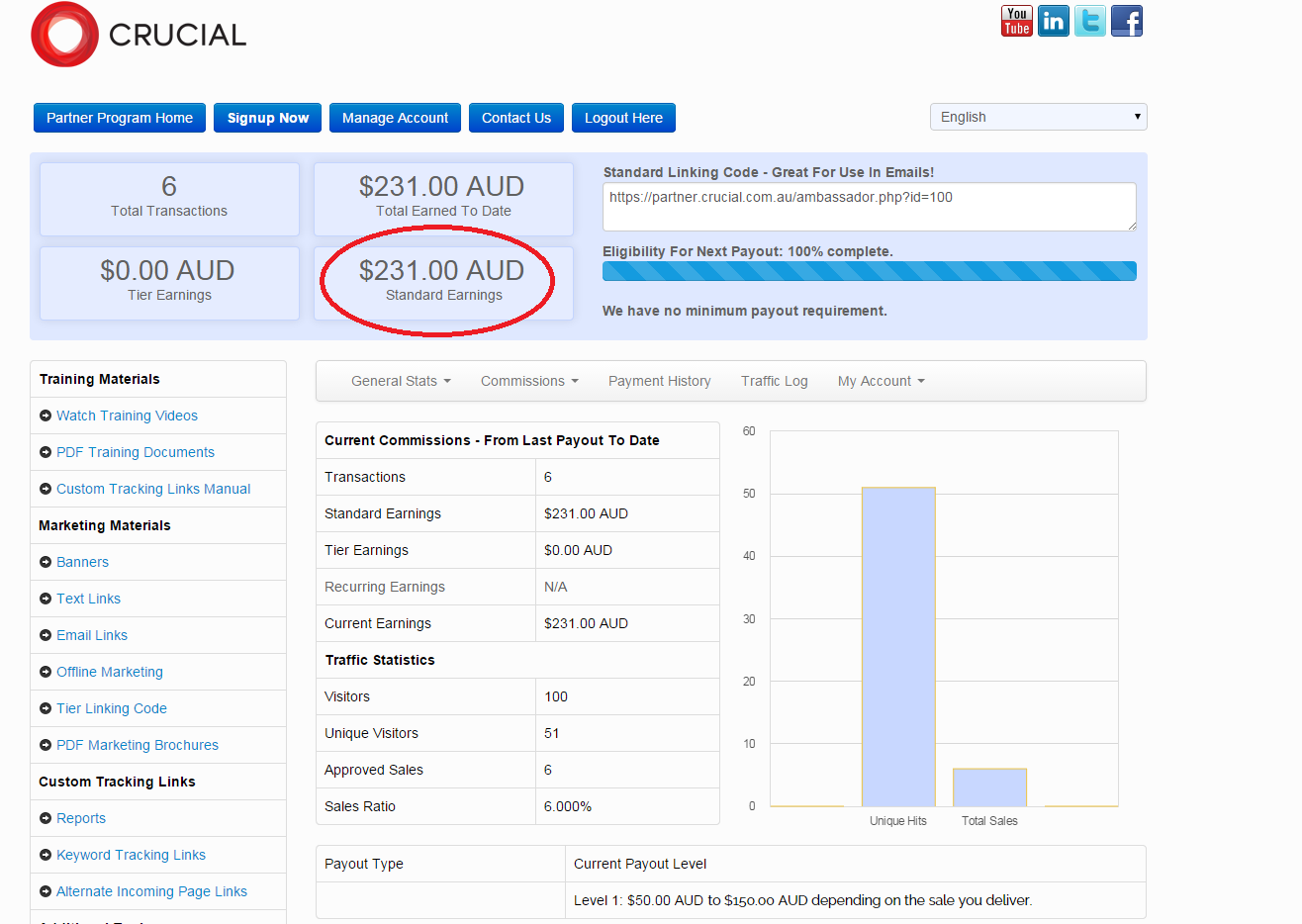Screen dimensions: 1302x924
Task: Open PDF Marketing Brochures link
Action: click(x=138, y=745)
